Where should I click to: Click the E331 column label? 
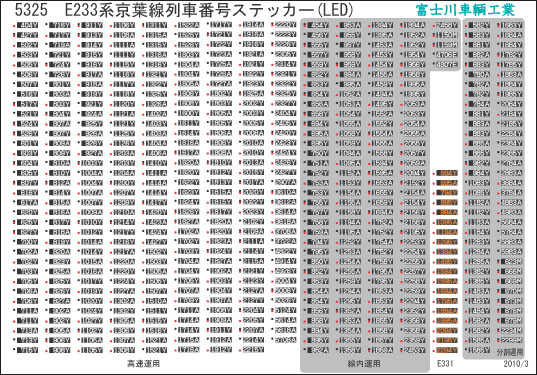[445, 363]
